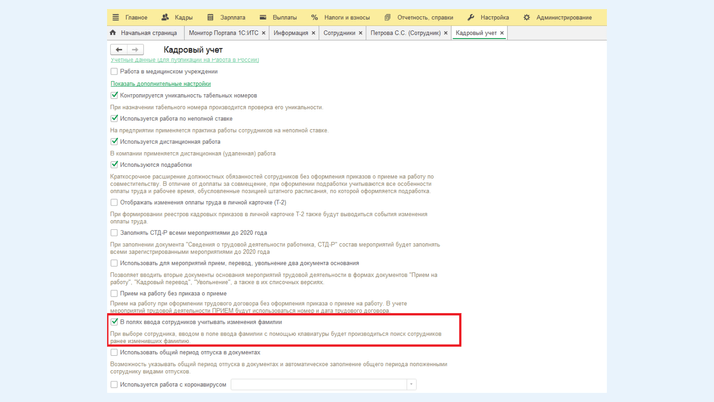This screenshot has width=714, height=402.
Task: Open the Выплаты section
Action: [x=284, y=17]
